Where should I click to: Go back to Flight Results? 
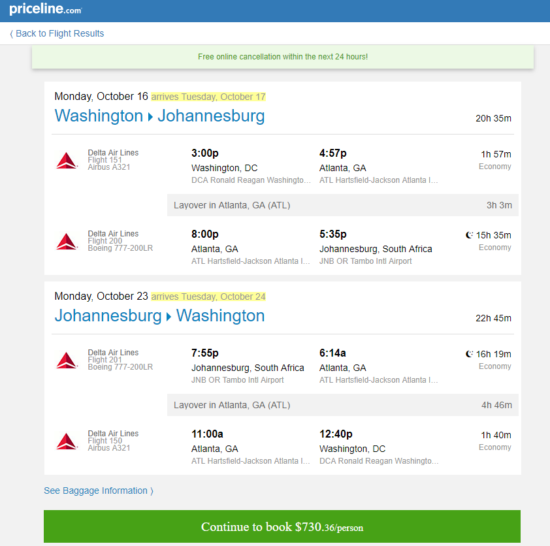point(57,34)
